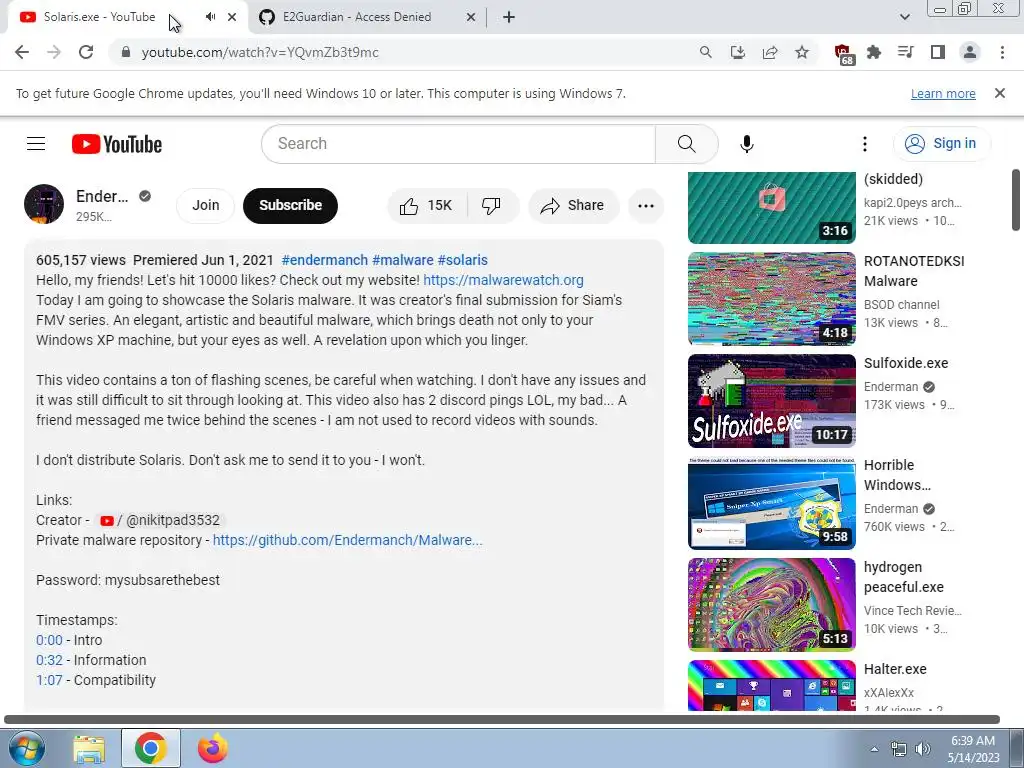Open YouTube settings three-dot menu near Sign in

[x=865, y=144]
